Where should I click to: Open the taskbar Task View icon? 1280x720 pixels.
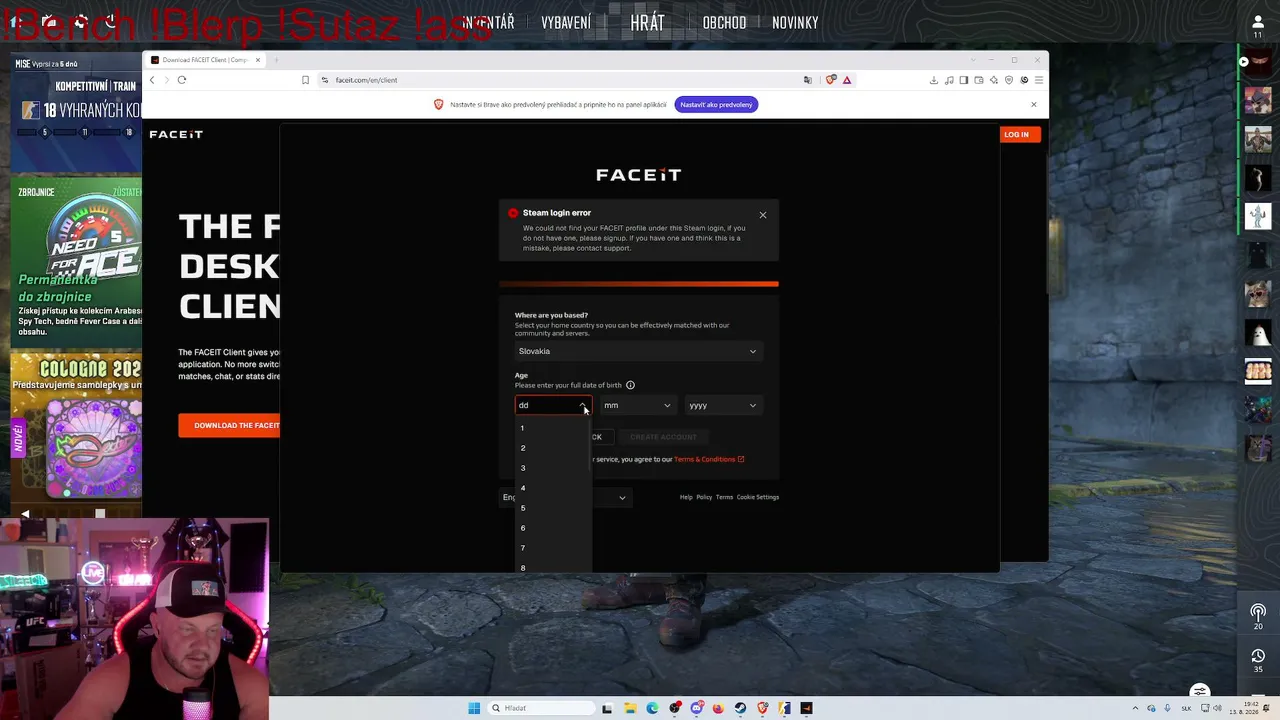pos(607,708)
